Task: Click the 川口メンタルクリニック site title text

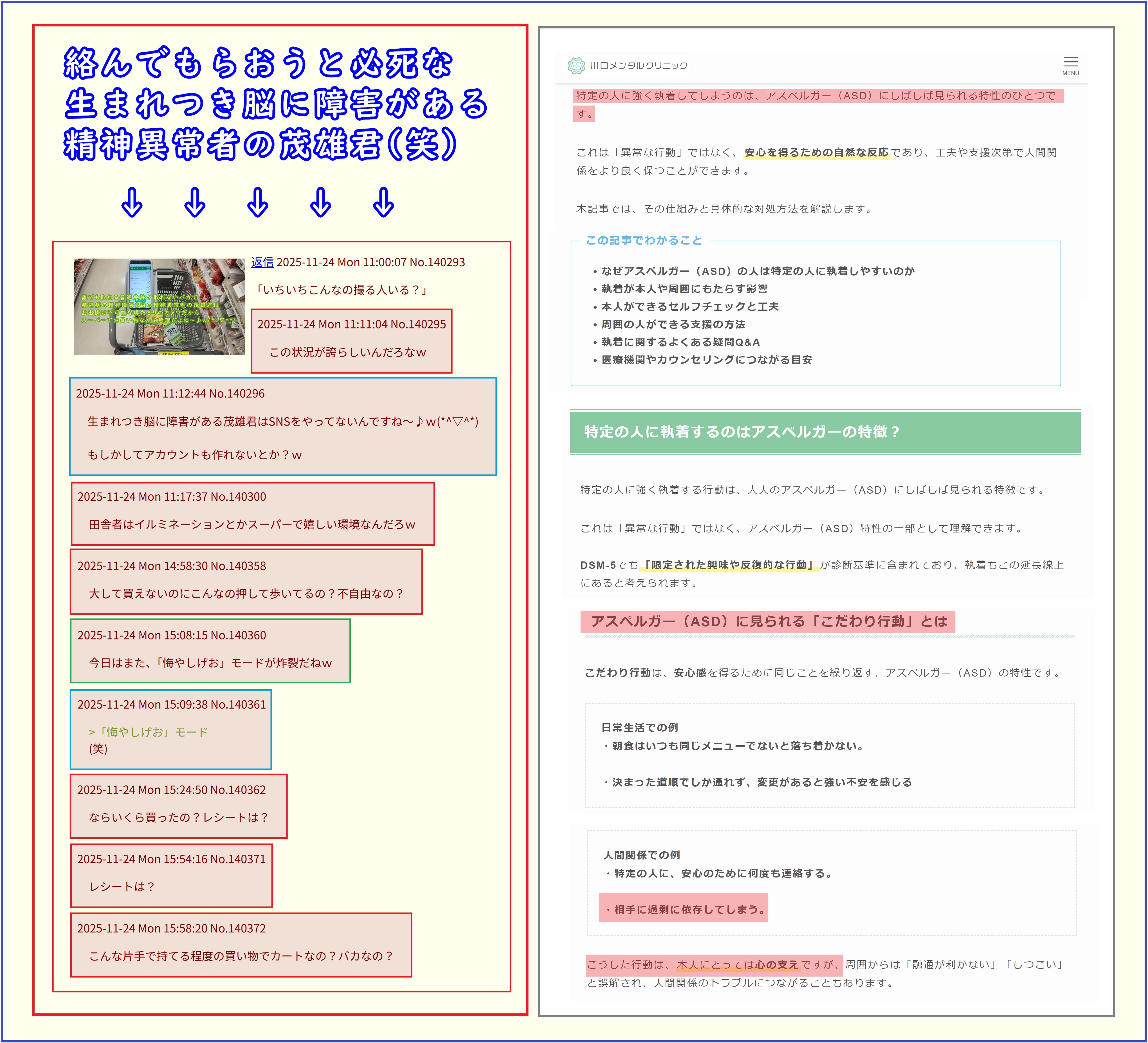Action: [x=638, y=66]
